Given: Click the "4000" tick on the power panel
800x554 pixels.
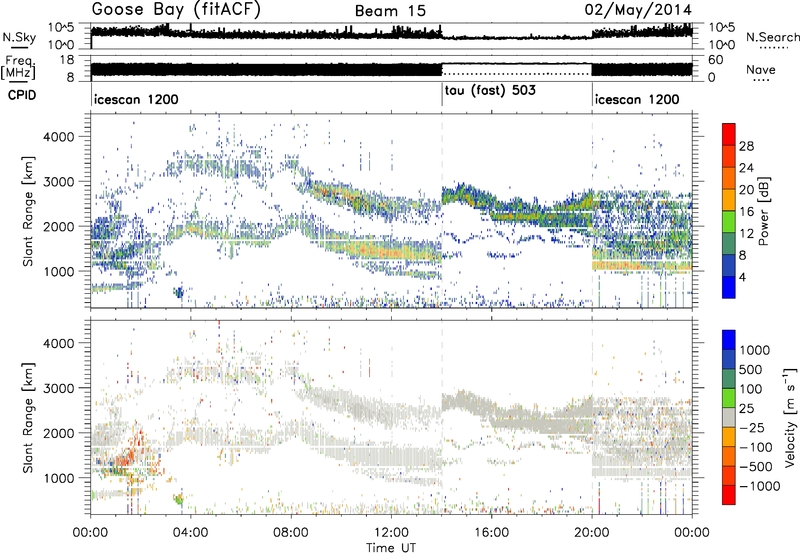Looking at the screenshot, I should tap(58, 137).
